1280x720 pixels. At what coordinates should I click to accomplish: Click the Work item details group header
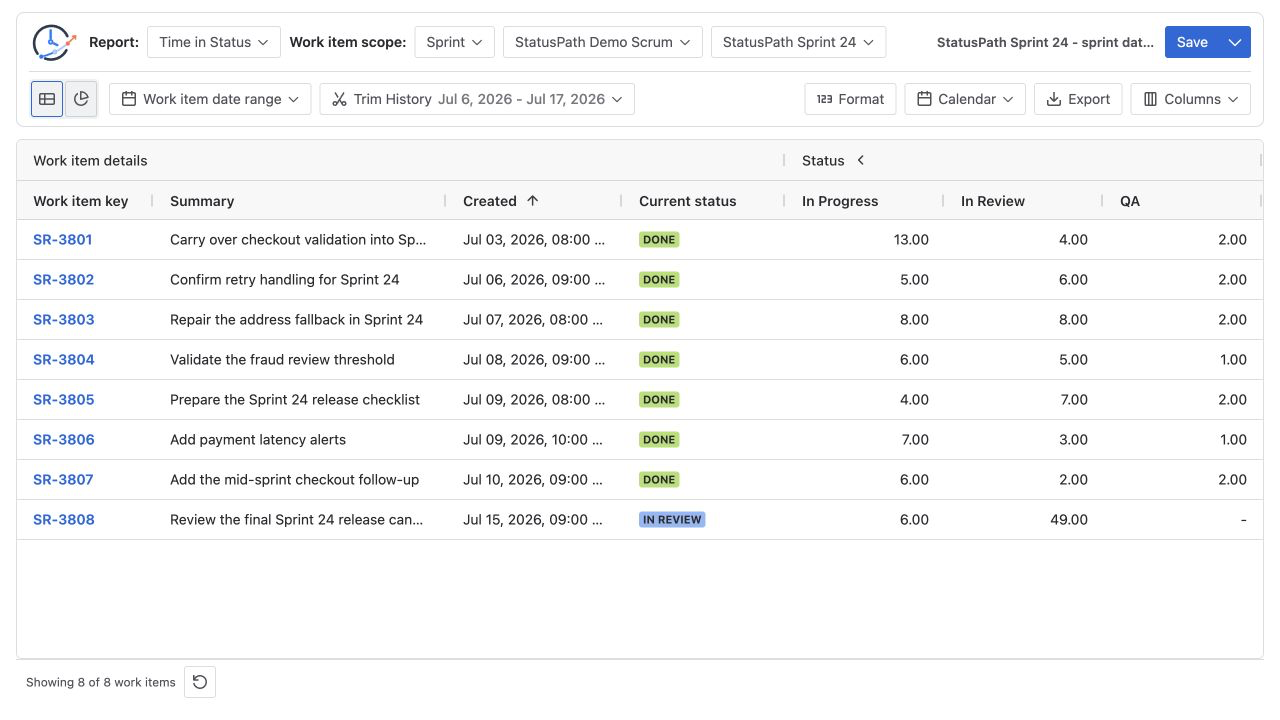[x=90, y=160]
